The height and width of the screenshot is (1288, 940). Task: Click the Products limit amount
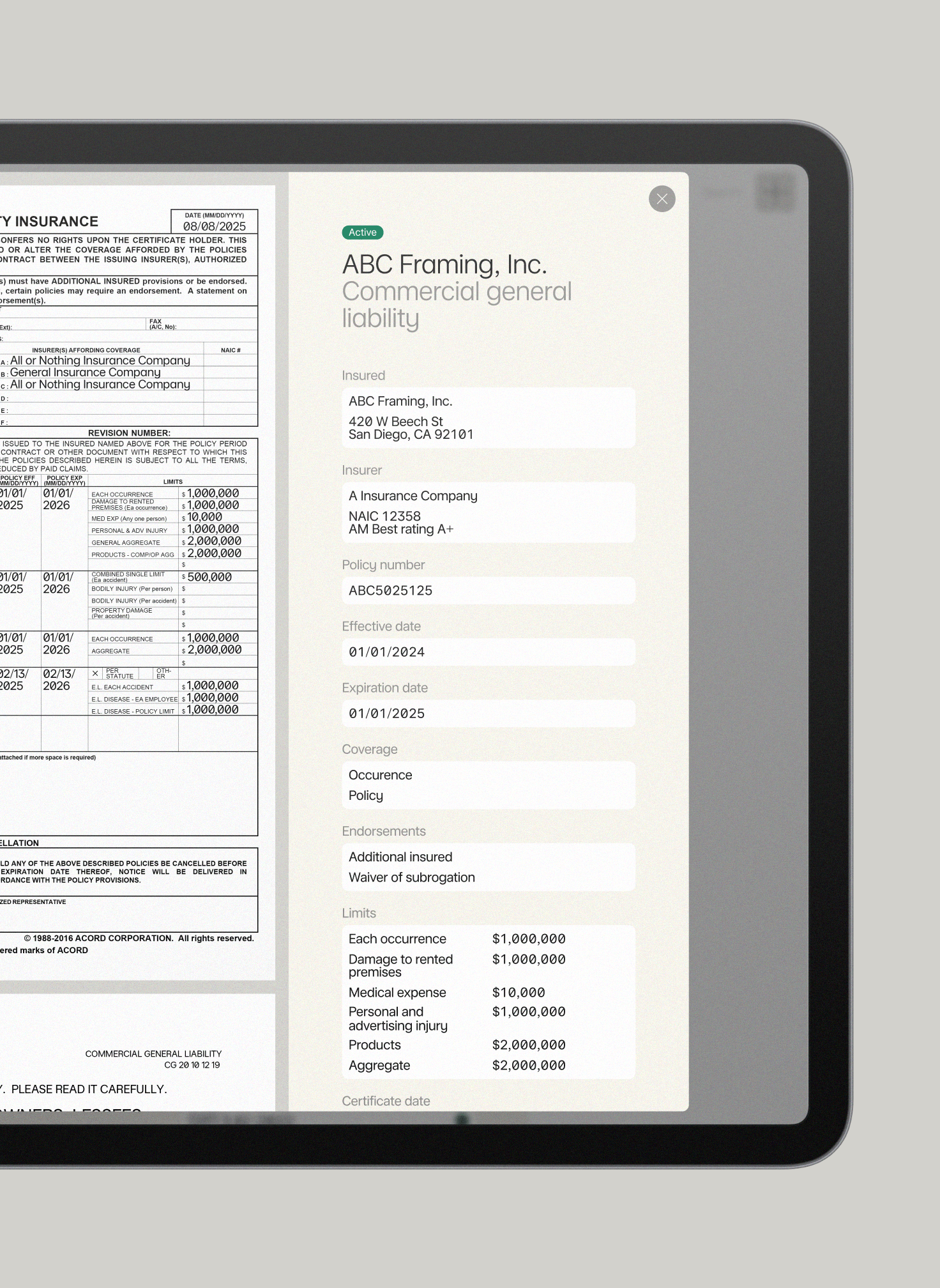point(528,1045)
